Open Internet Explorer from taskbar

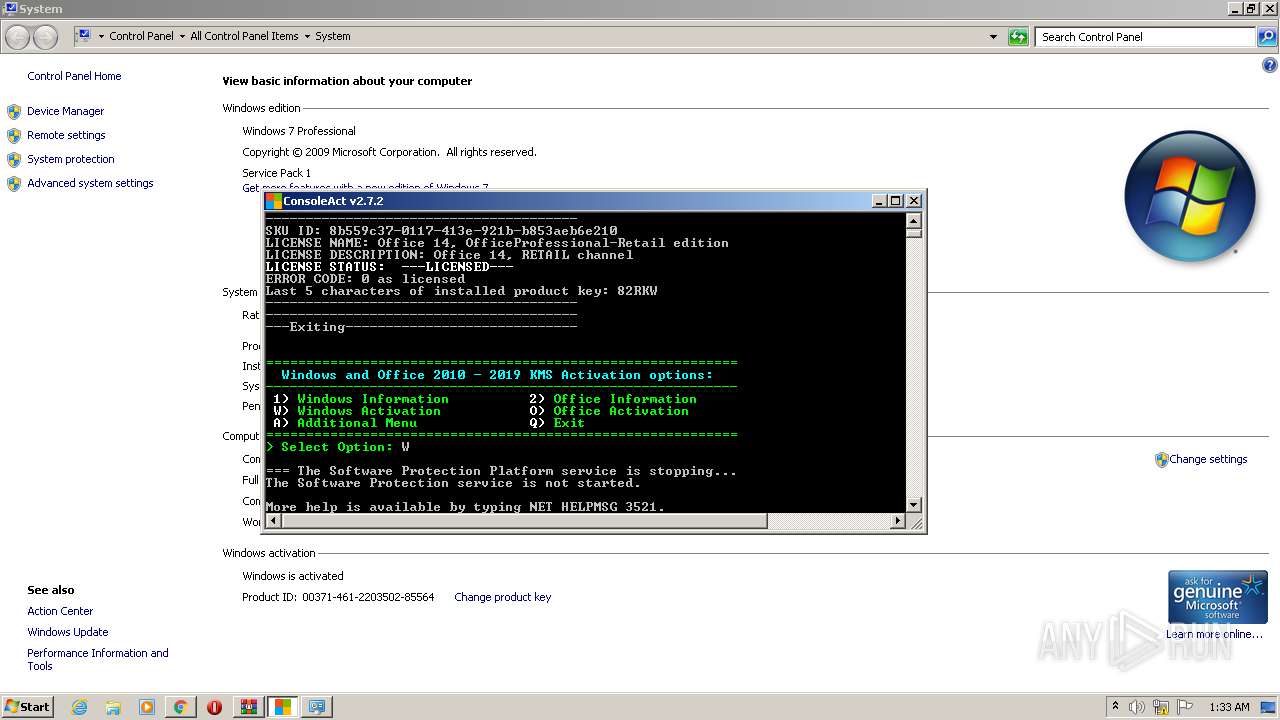(x=80, y=707)
